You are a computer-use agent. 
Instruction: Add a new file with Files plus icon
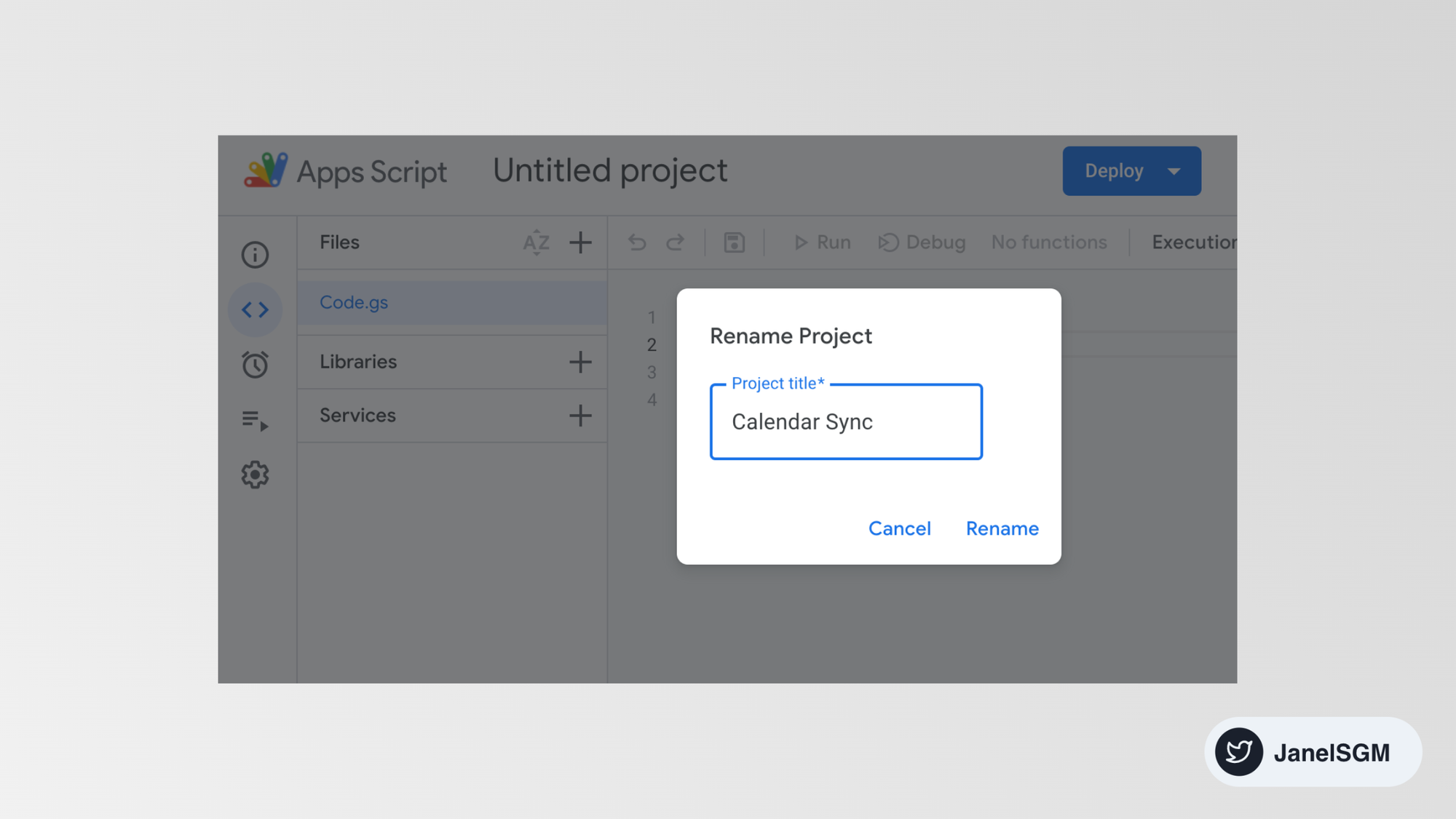pyautogui.click(x=580, y=242)
